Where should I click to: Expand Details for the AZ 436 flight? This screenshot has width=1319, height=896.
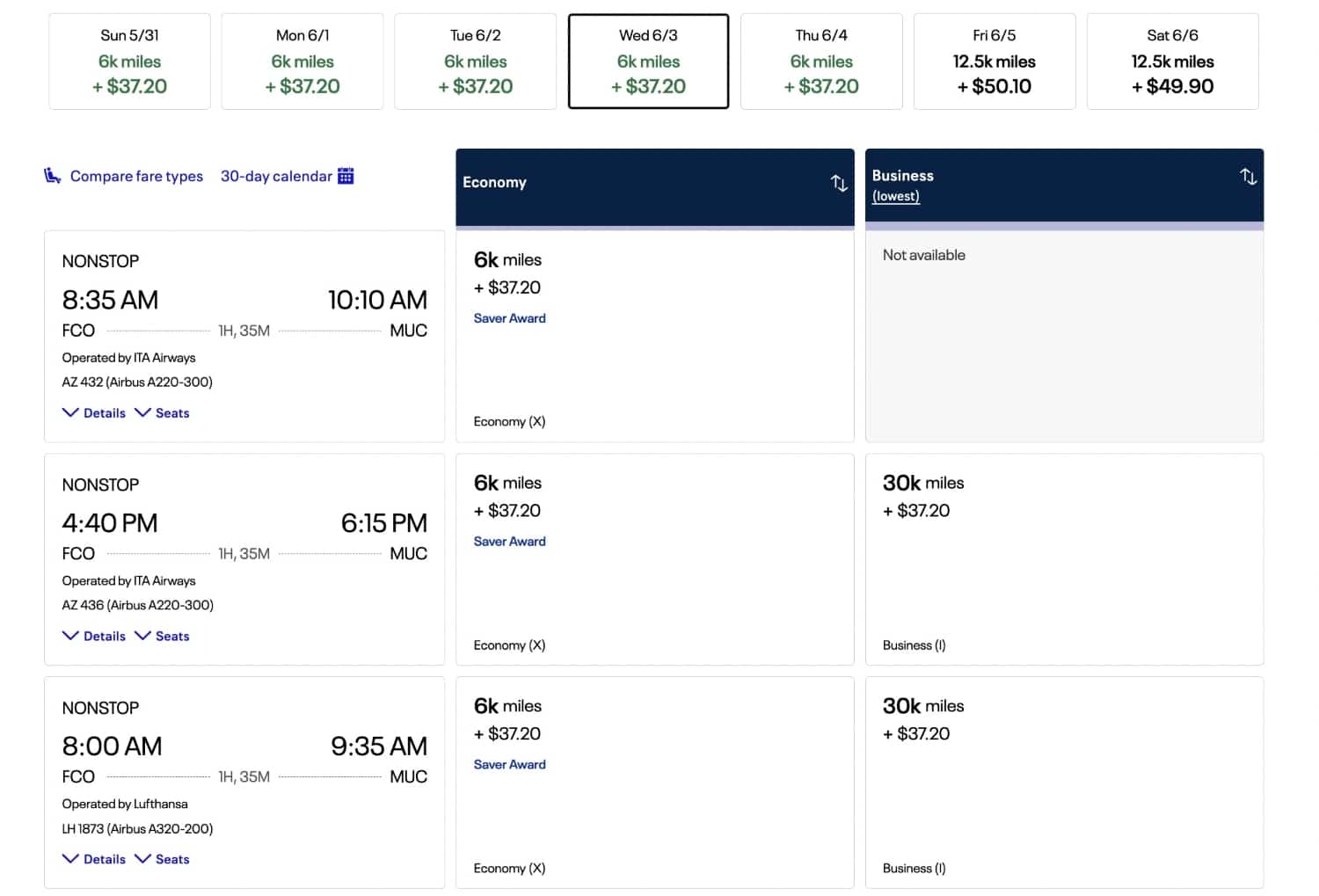[x=94, y=637]
